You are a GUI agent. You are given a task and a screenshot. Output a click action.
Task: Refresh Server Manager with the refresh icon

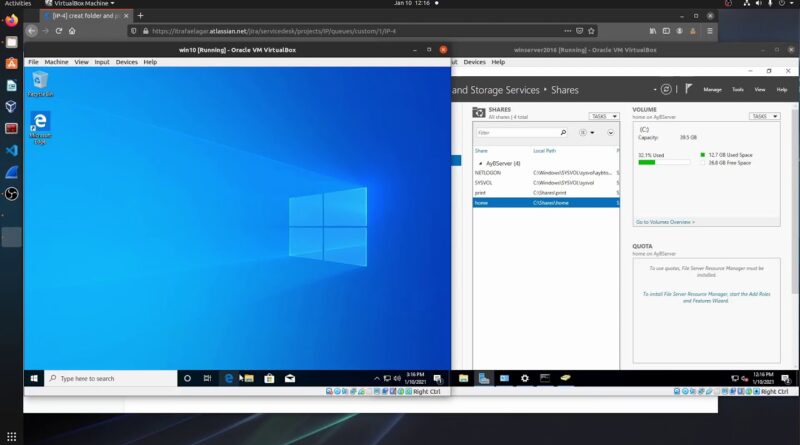666,89
